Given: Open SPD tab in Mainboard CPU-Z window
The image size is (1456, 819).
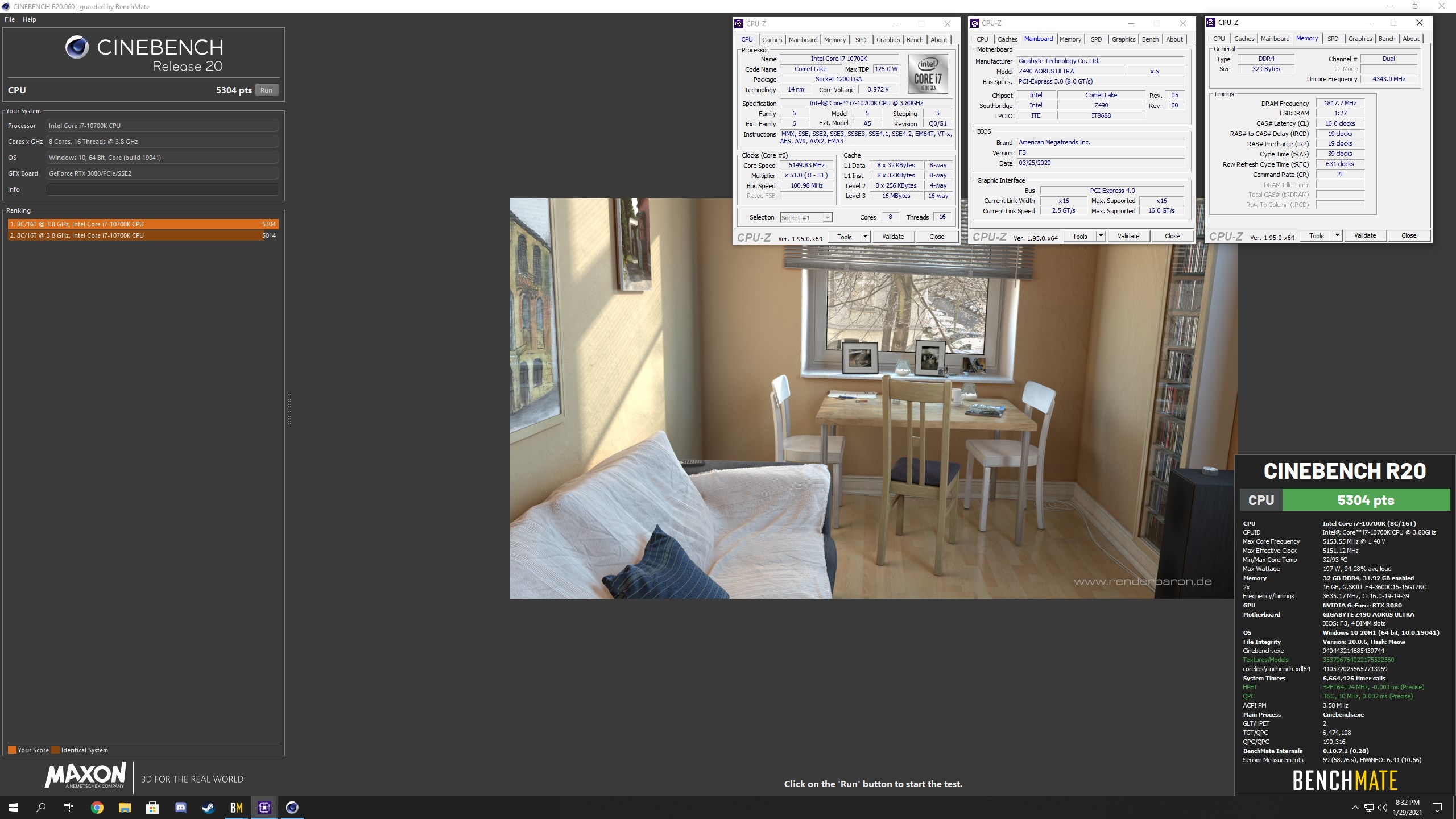Looking at the screenshot, I should 1096,39.
